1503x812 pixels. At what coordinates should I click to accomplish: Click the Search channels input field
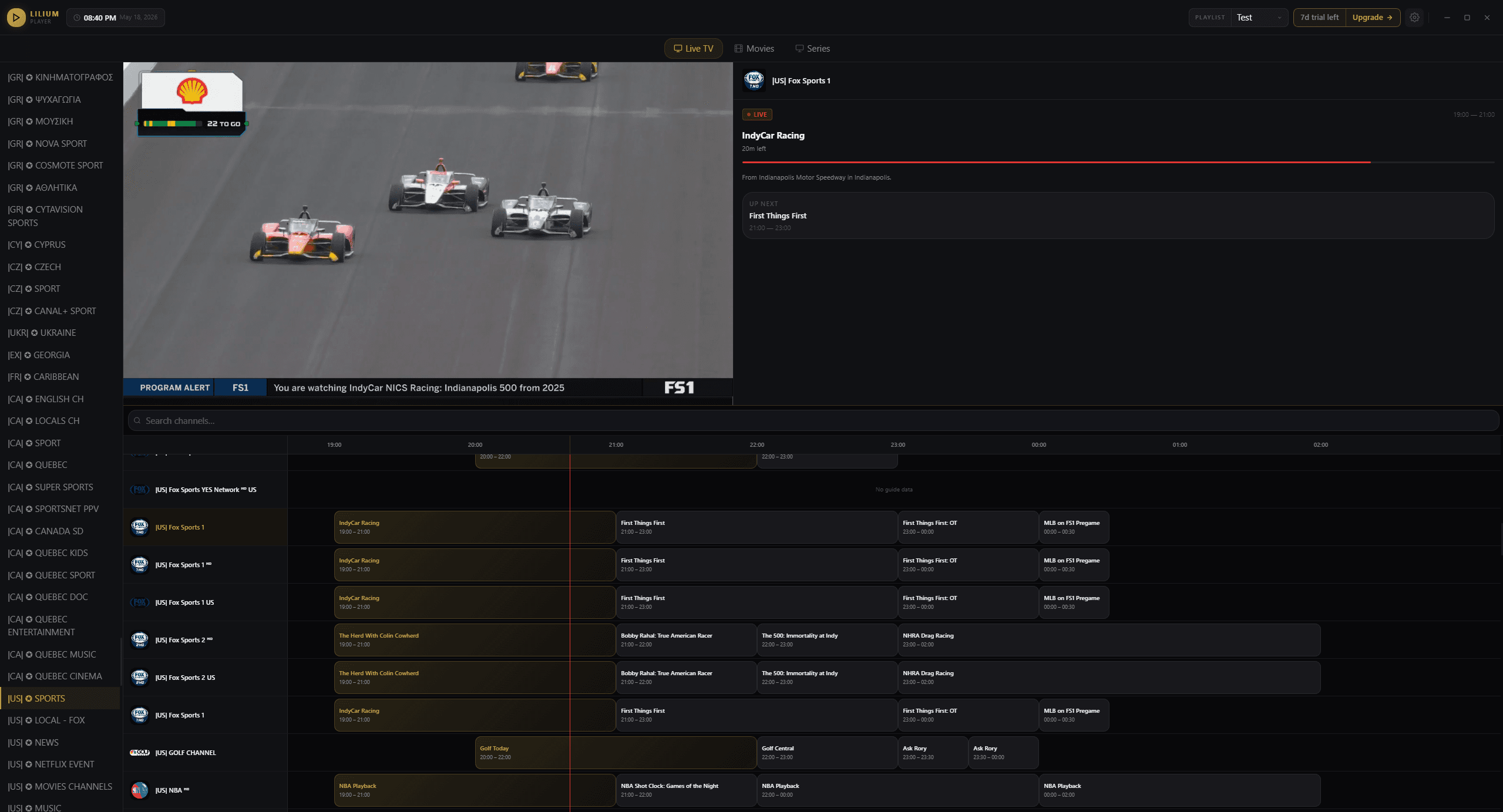[813, 421]
